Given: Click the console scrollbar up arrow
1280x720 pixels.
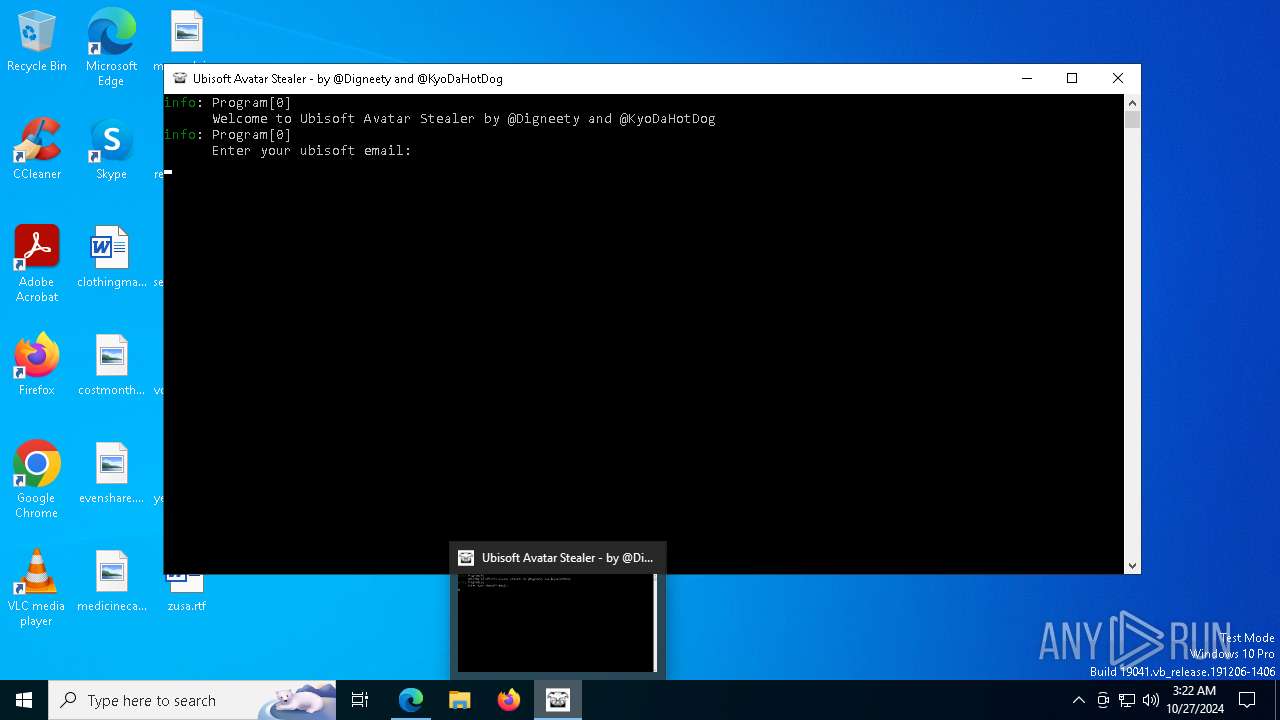Looking at the screenshot, I should pos(1132,102).
